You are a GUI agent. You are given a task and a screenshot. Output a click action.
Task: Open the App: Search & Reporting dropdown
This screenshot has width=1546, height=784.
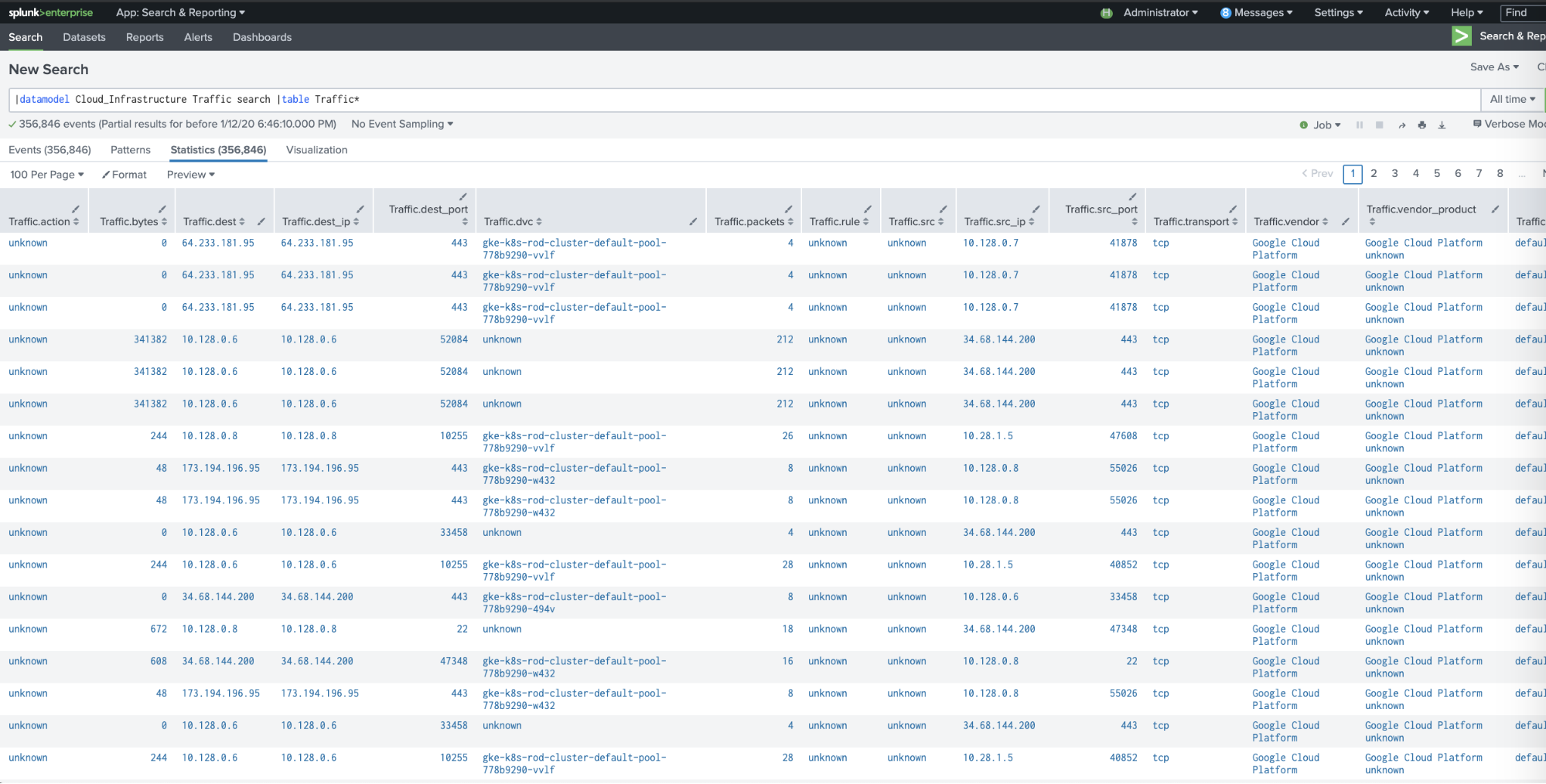coord(180,13)
